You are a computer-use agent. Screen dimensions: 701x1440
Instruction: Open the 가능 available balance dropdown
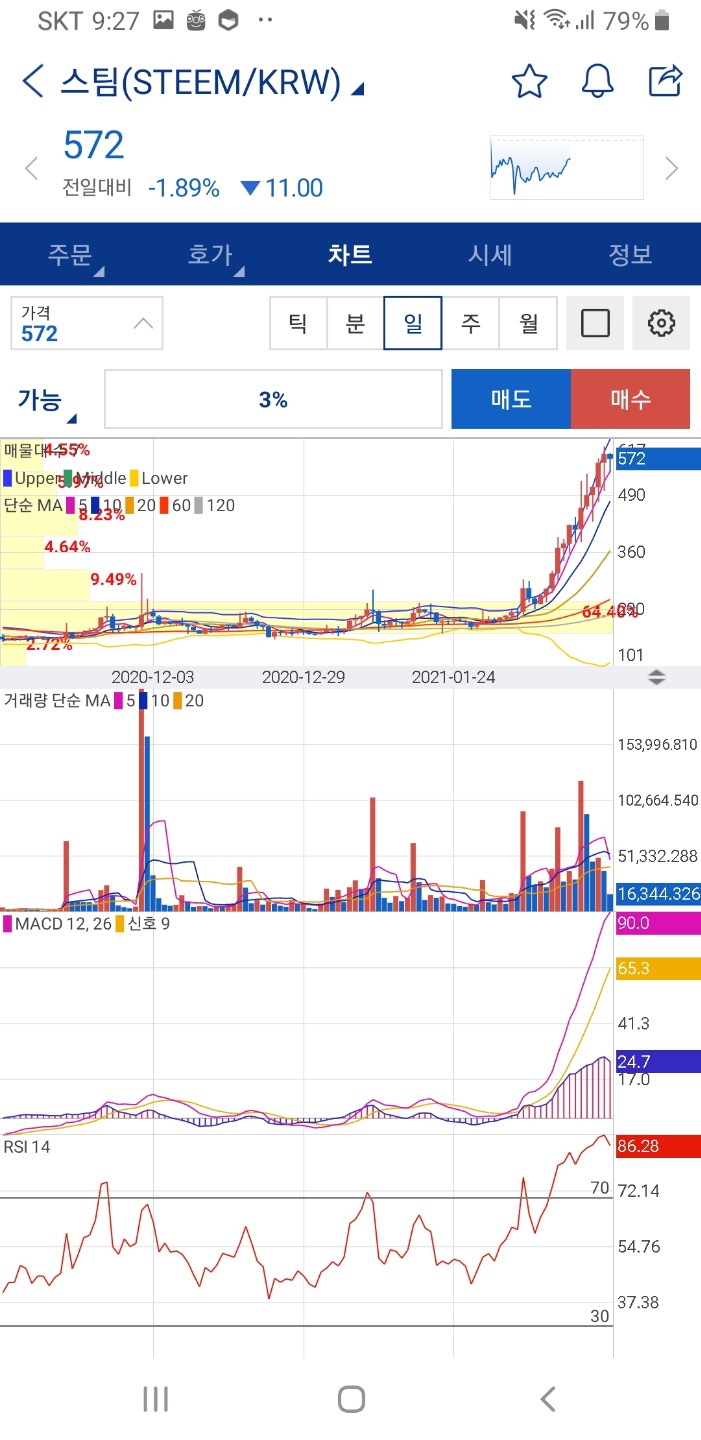(x=47, y=401)
